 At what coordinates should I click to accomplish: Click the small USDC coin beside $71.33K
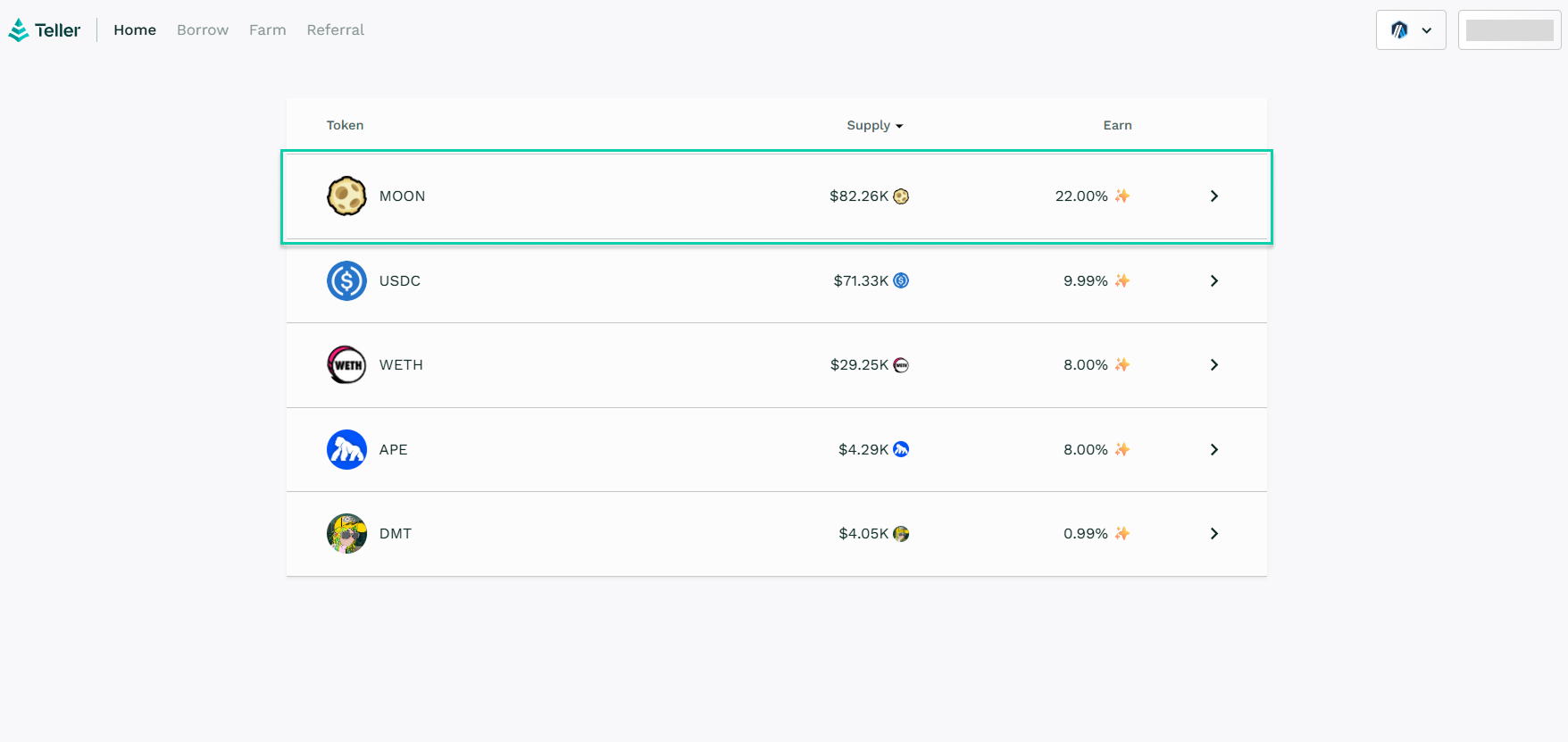coord(901,280)
